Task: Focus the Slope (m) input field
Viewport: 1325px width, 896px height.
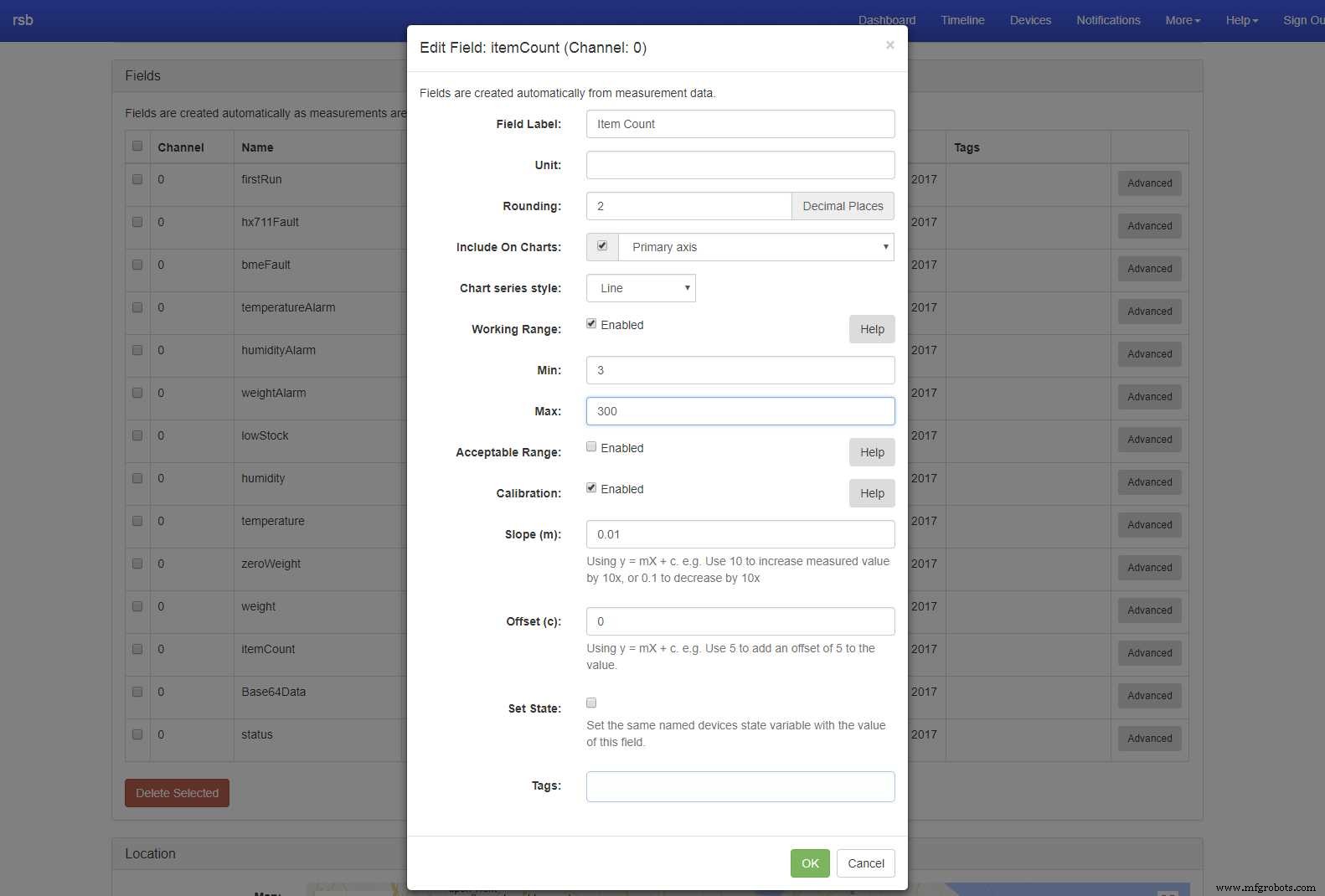Action: [740, 534]
